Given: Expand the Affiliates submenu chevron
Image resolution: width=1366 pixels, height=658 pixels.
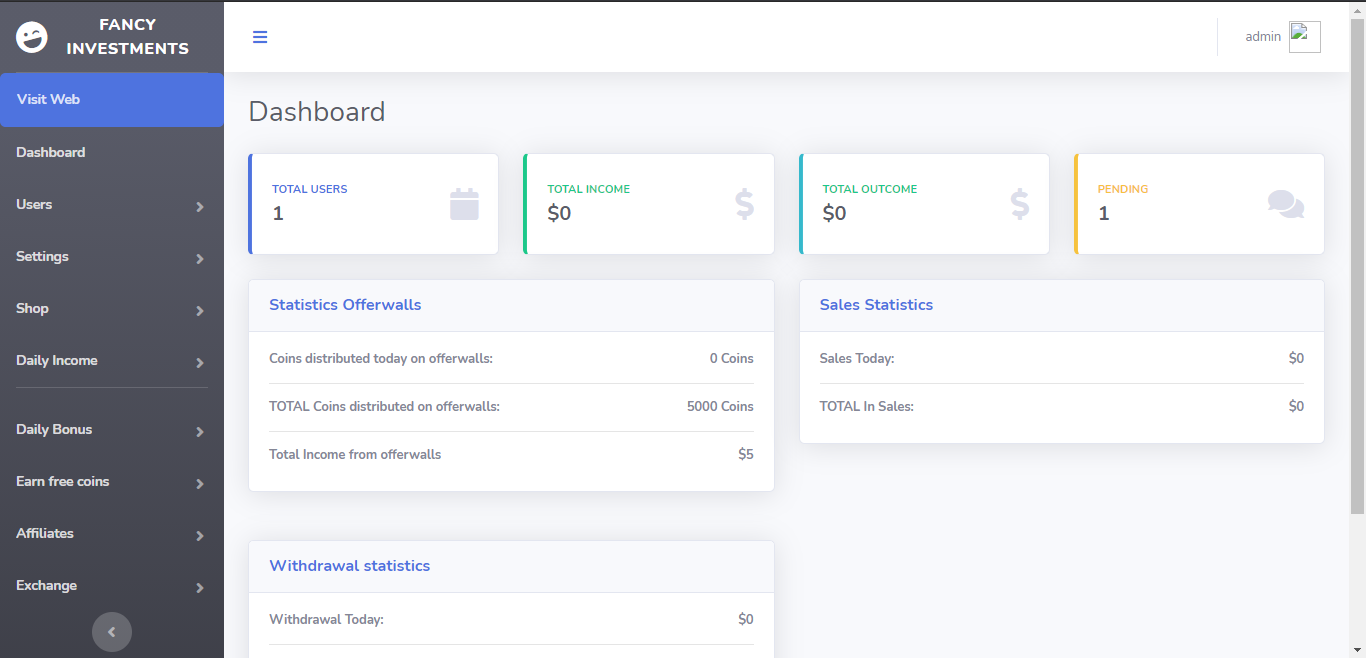Looking at the screenshot, I should coord(200,535).
